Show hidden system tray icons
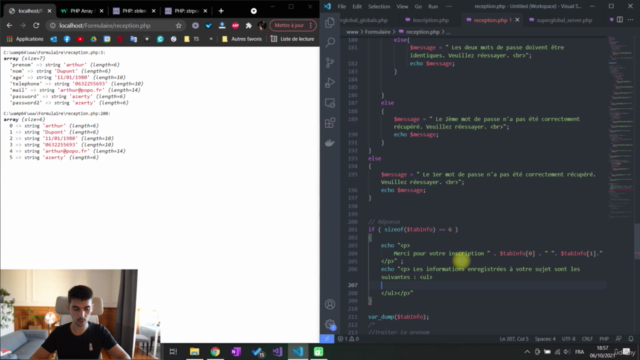This screenshot has height=360, width=640. pos(527,351)
